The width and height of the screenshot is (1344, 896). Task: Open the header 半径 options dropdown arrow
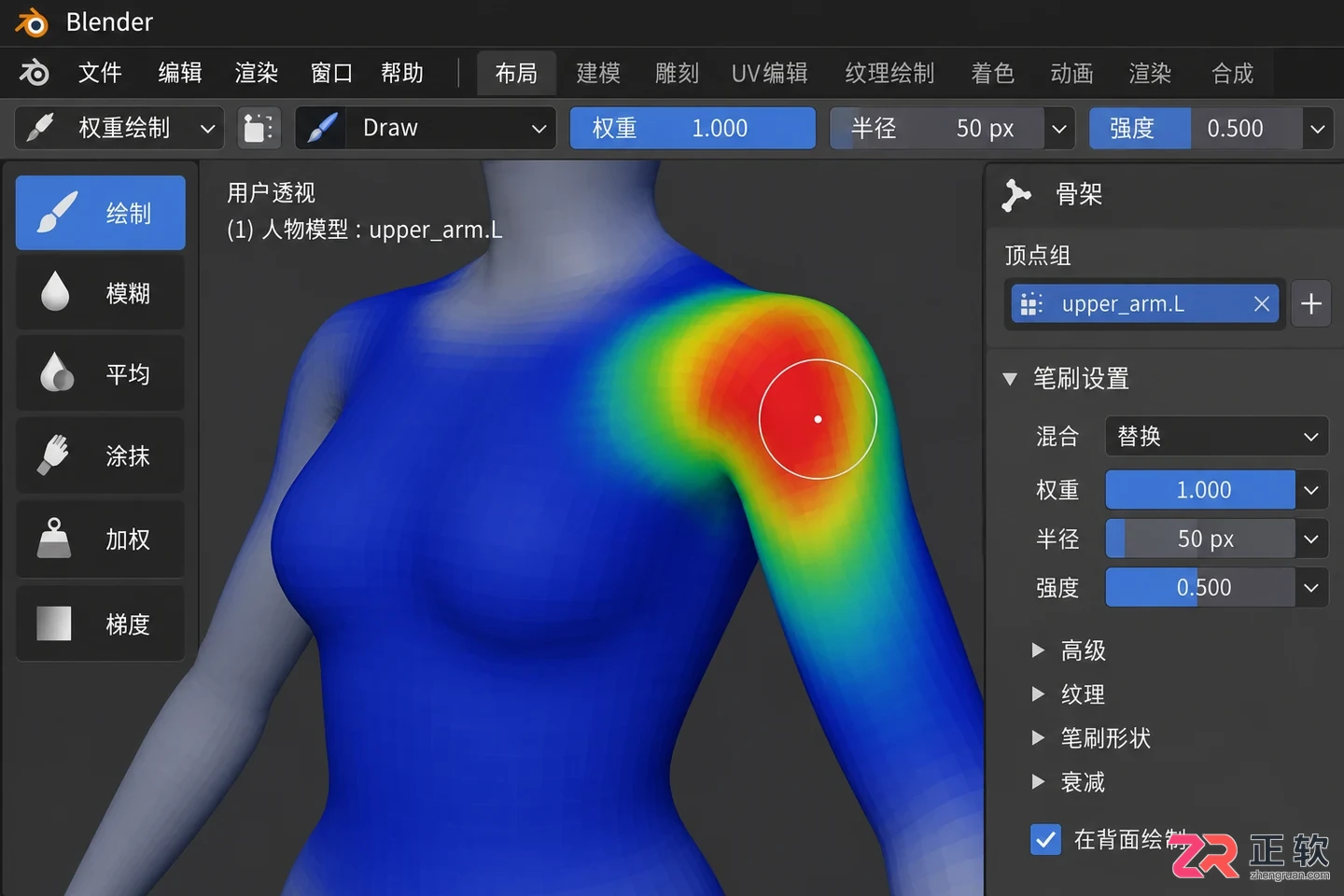tap(1059, 128)
